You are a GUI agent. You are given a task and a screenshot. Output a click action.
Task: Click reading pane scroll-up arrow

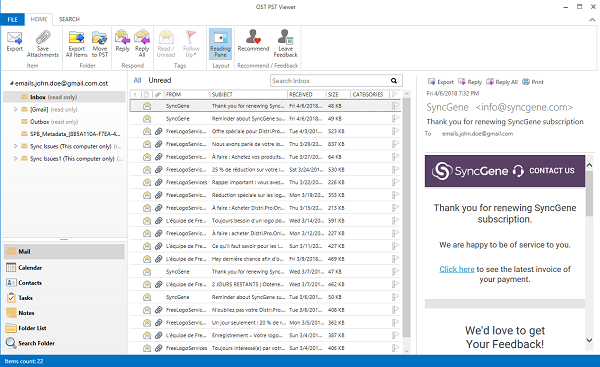point(589,165)
